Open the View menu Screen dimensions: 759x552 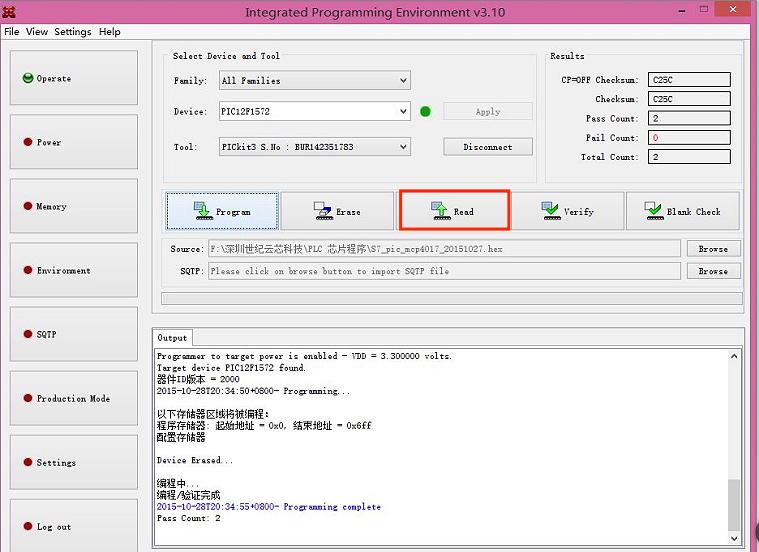37,31
